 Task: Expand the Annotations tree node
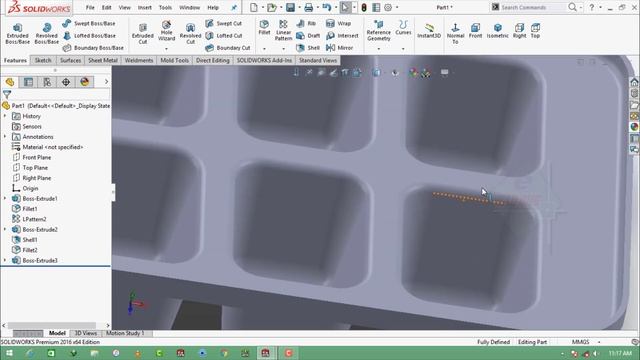(x=5, y=137)
